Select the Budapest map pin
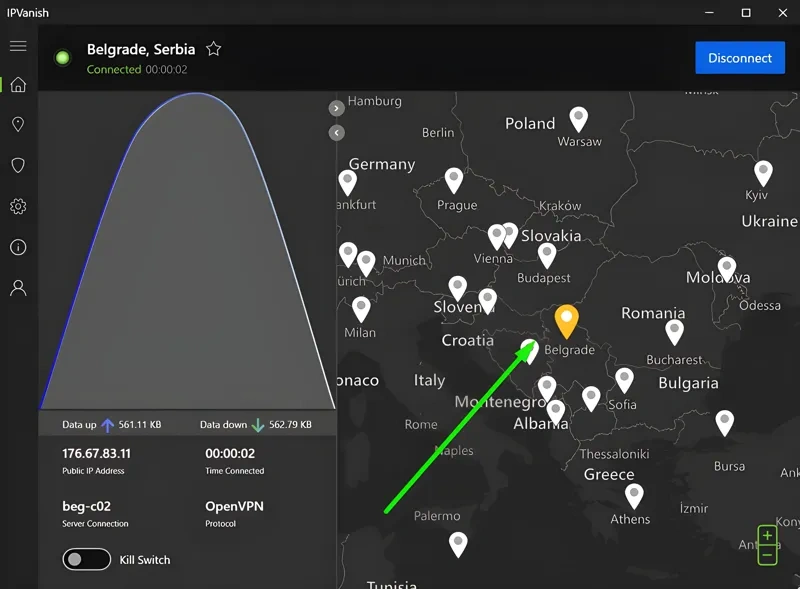This screenshot has height=589, width=800. click(x=547, y=255)
